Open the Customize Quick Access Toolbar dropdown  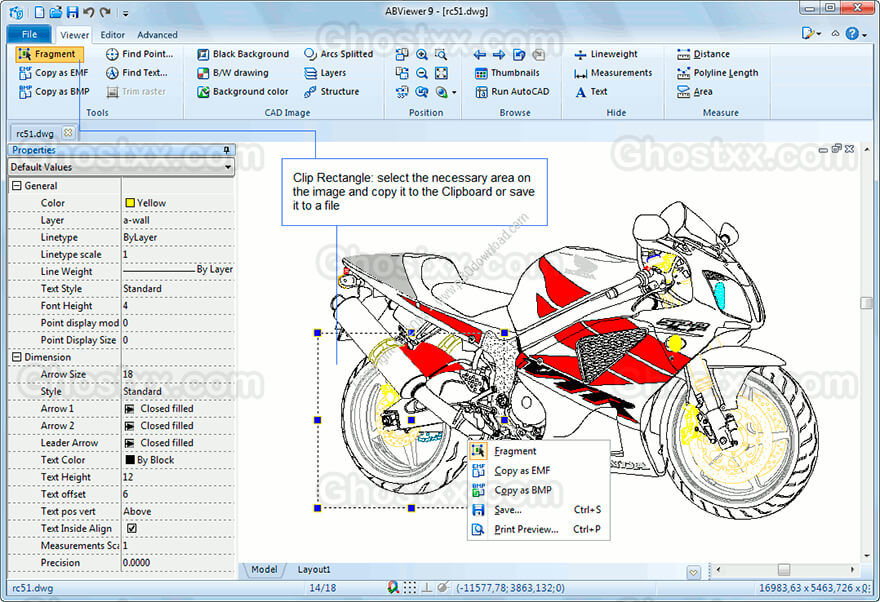(126, 13)
